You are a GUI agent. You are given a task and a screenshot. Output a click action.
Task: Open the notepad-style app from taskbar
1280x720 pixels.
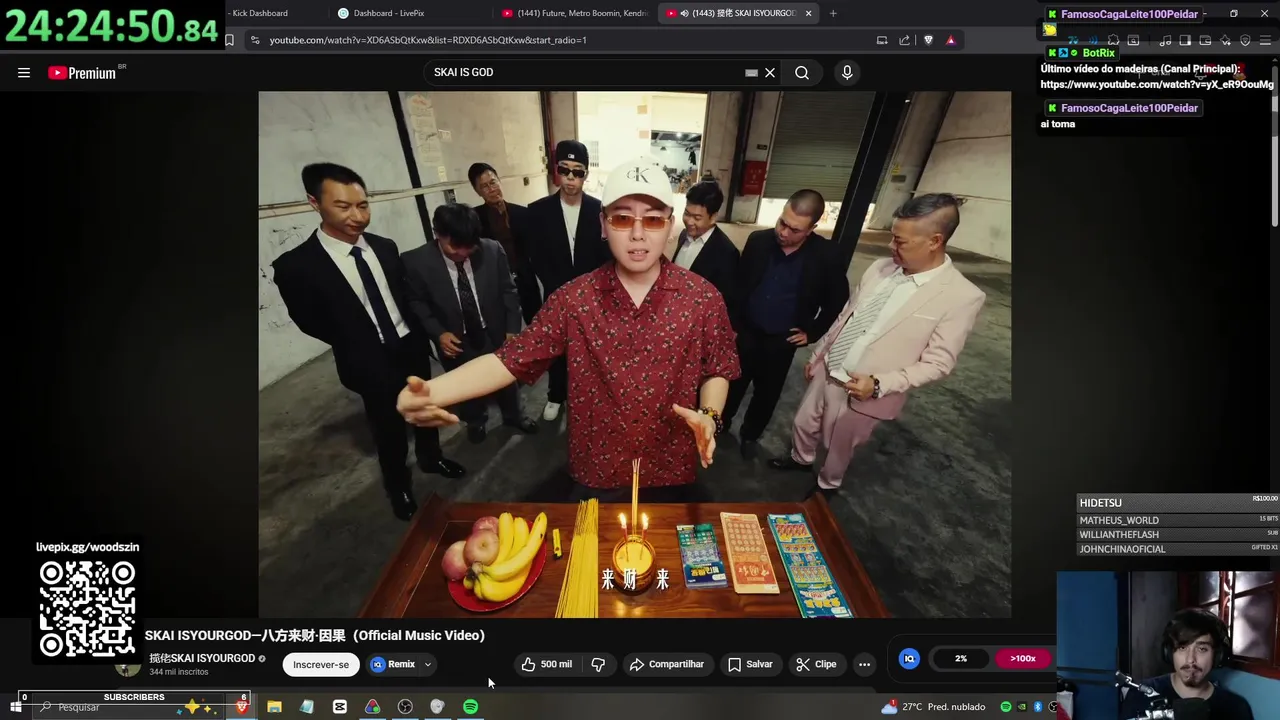tap(307, 707)
